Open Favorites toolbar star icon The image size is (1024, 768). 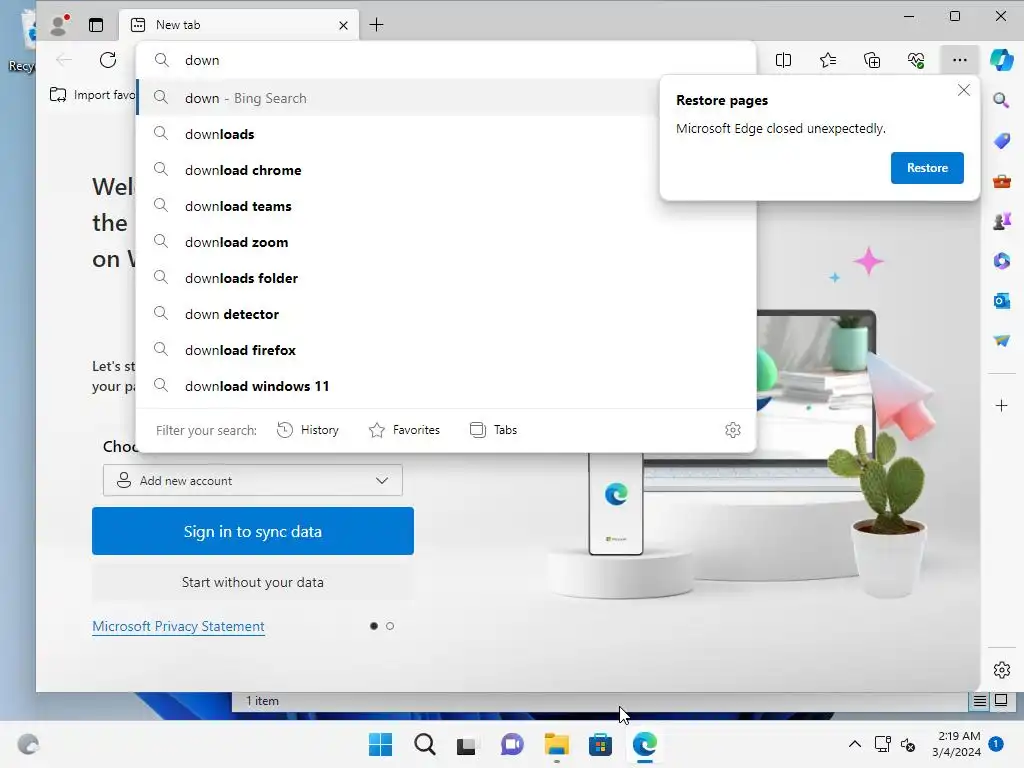(827, 60)
